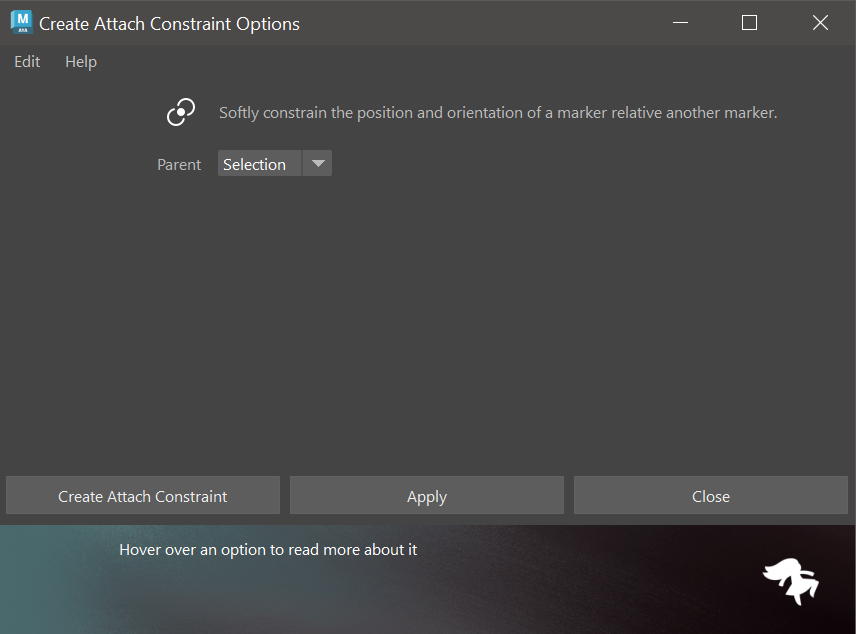Viewport: 856px width, 634px height.
Task: Expand the Parent dropdown arrow
Action: (x=317, y=164)
